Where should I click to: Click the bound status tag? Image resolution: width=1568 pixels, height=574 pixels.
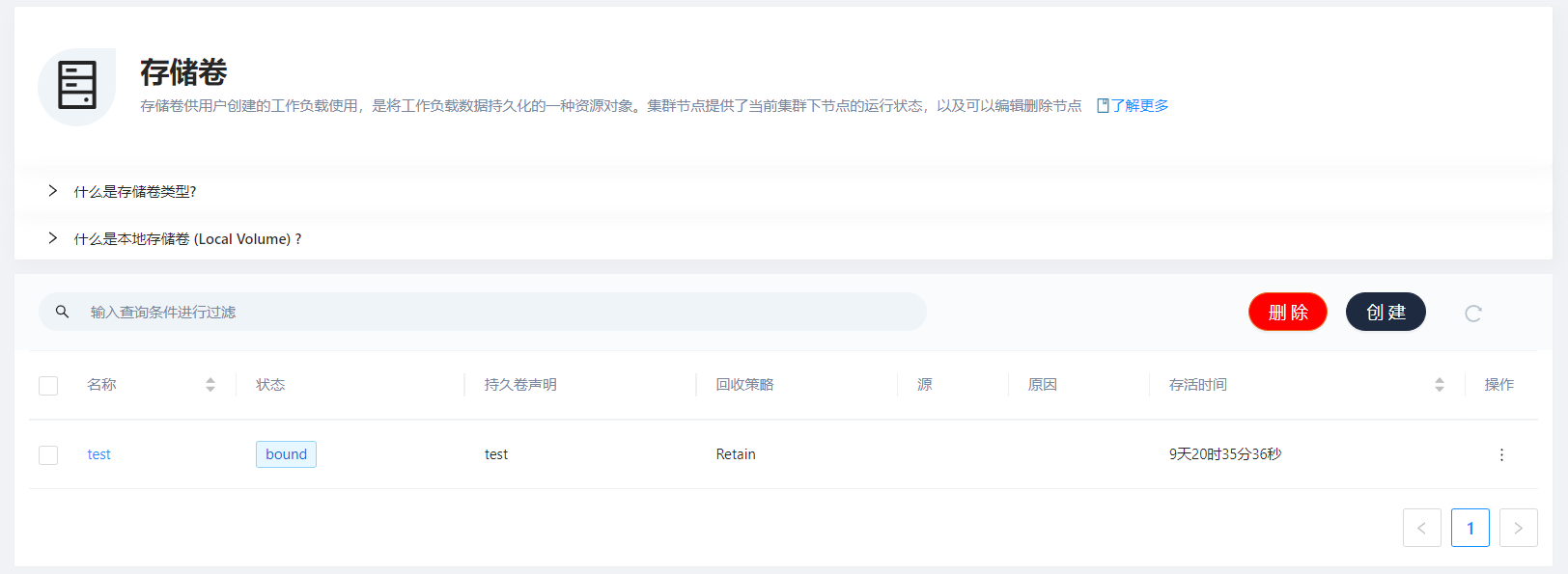pyautogui.click(x=286, y=454)
